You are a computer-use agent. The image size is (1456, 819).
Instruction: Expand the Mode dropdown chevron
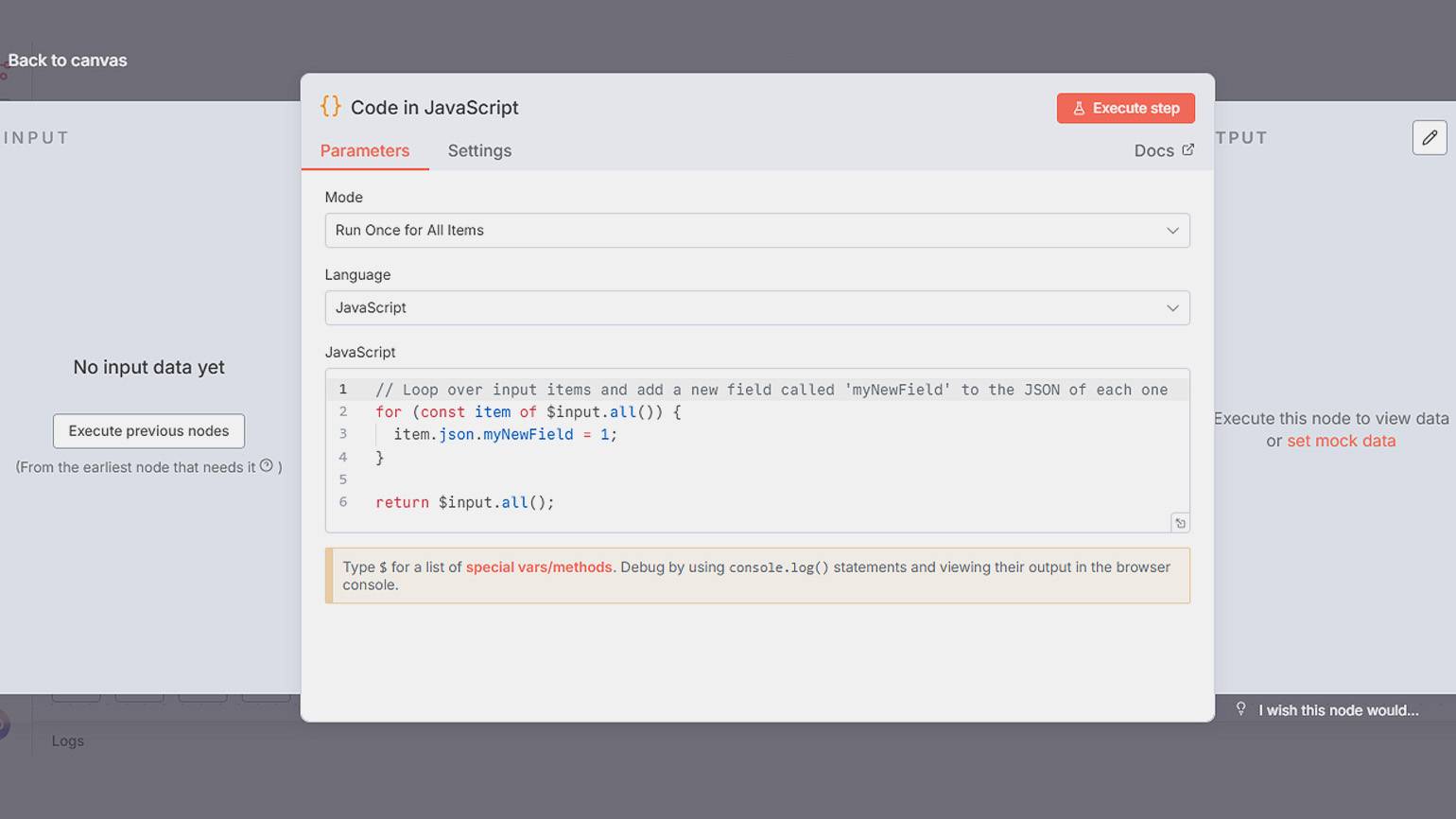coord(1171,231)
